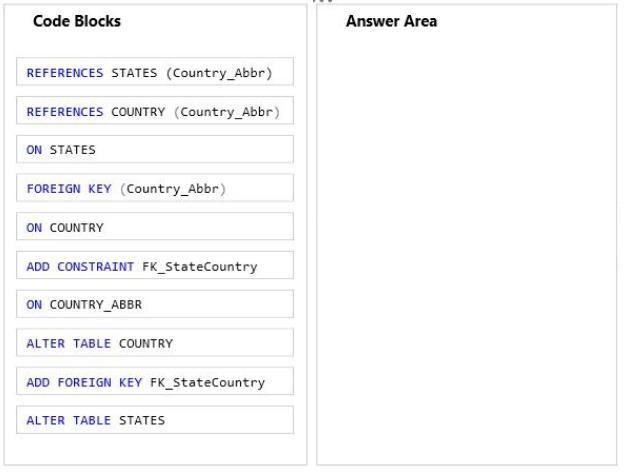Click FK_StateCountry in ADD FOREIGN KEY block

point(207,383)
